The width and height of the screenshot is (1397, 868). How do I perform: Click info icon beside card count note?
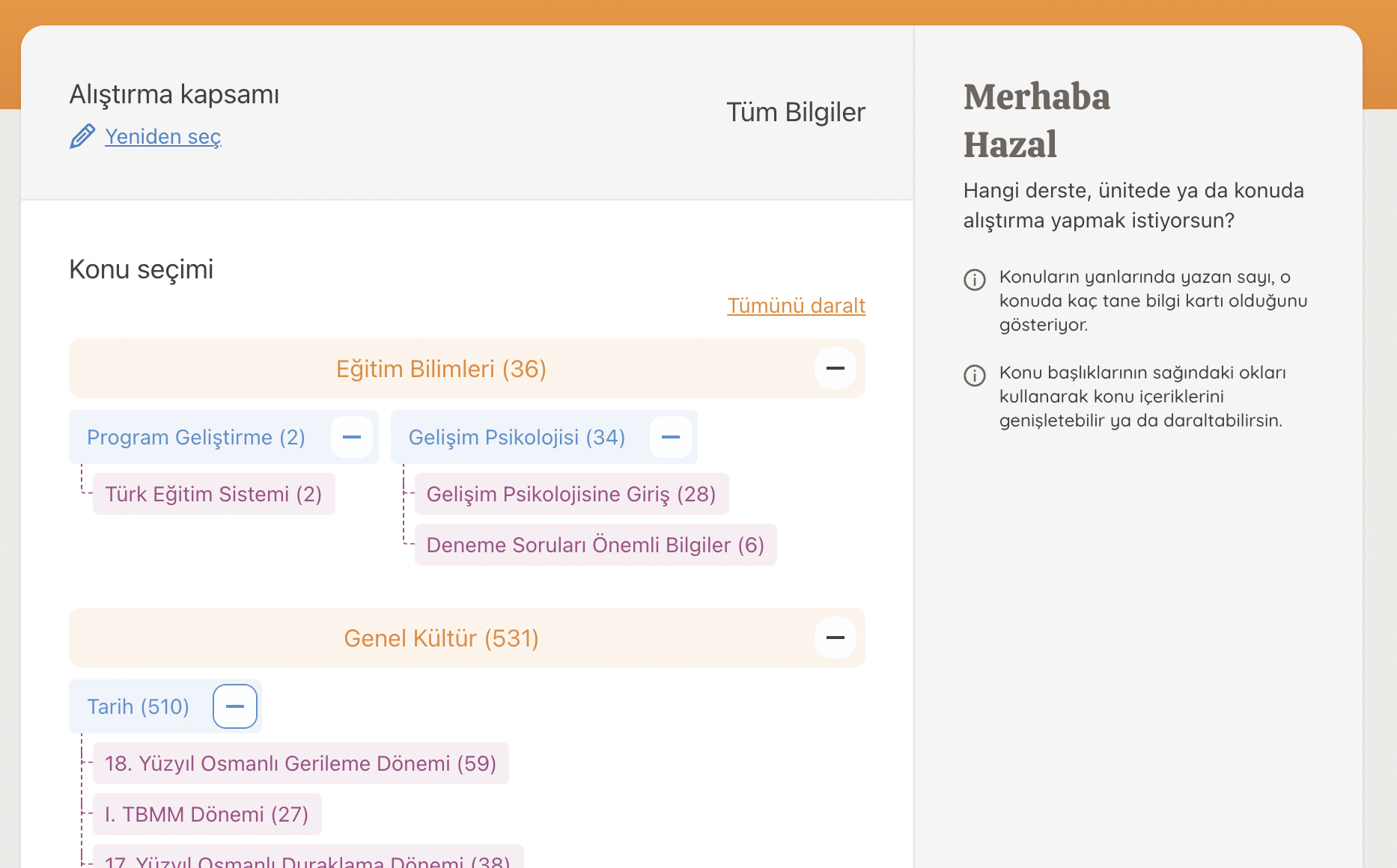click(974, 279)
